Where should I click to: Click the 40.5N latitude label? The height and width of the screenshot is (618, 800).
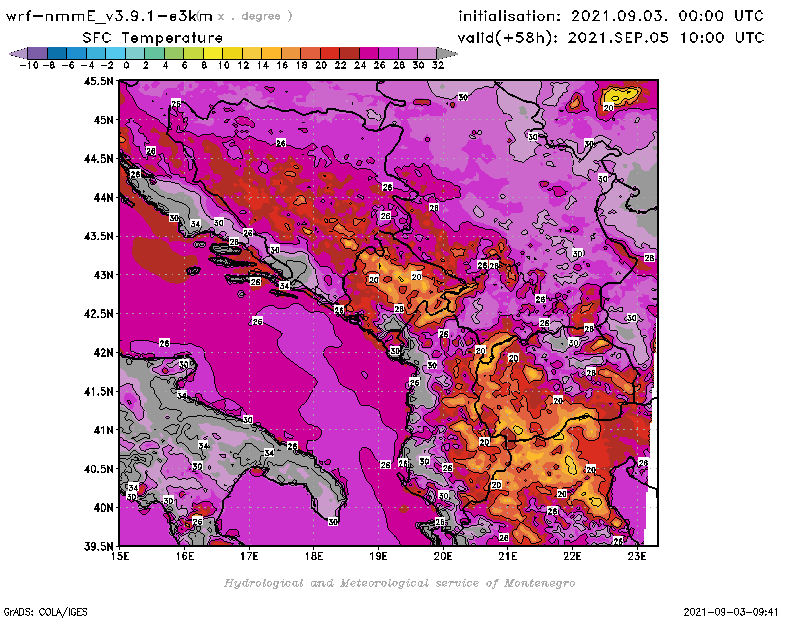pyautogui.click(x=98, y=469)
